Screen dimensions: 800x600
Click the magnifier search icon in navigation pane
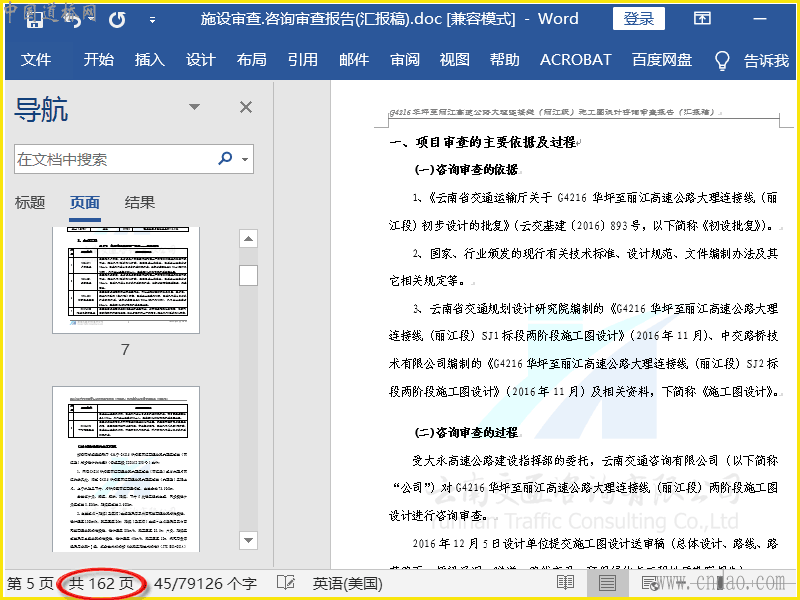click(x=225, y=158)
